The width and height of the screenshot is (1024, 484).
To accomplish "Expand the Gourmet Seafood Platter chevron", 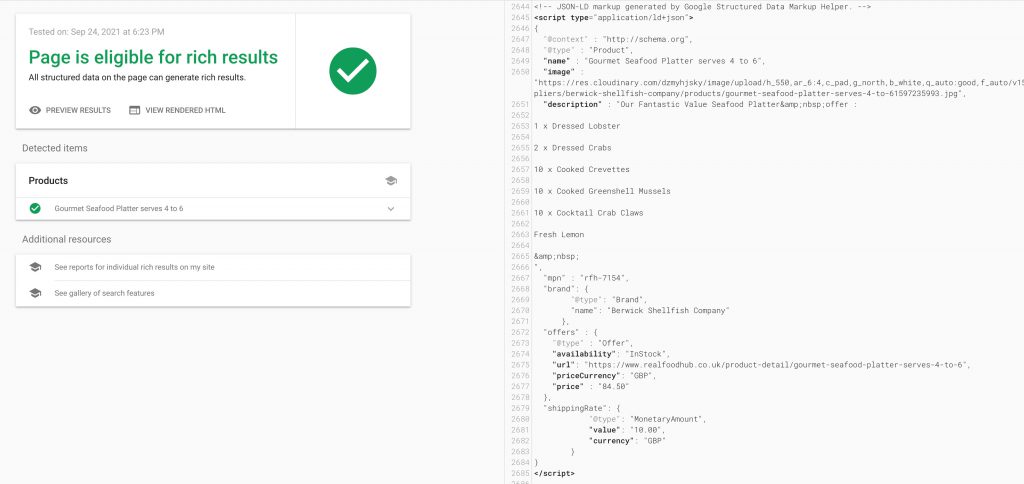I will 391,209.
